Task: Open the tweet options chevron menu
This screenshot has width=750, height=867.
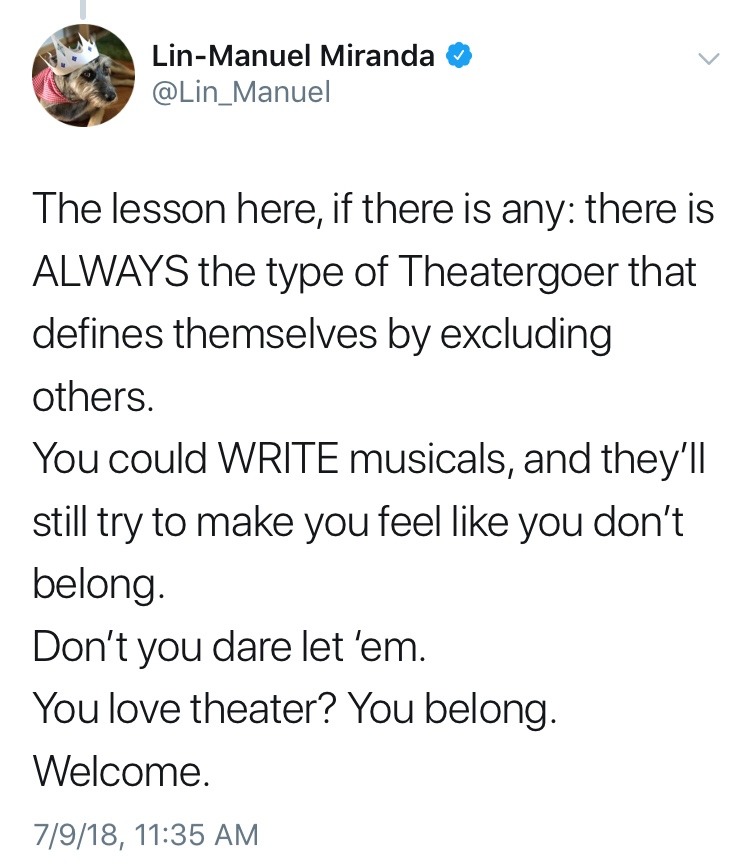Action: click(x=708, y=60)
